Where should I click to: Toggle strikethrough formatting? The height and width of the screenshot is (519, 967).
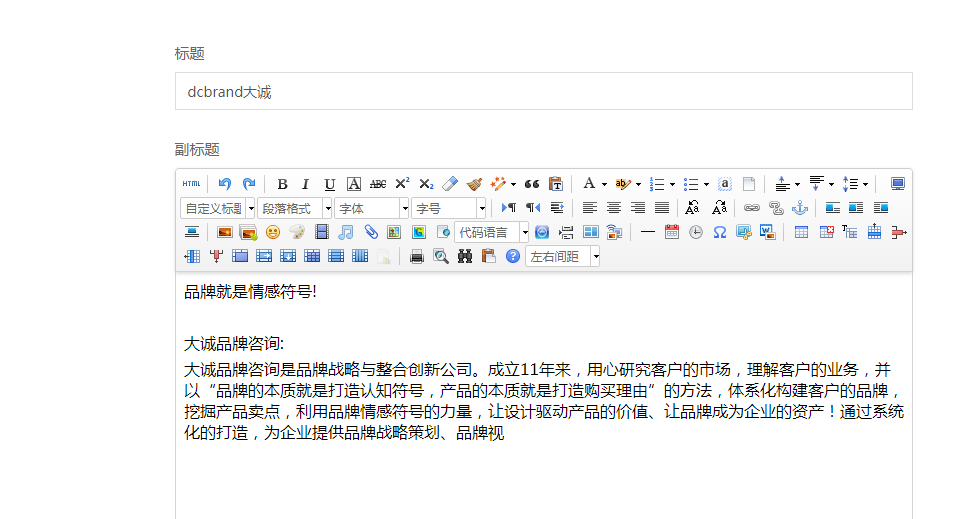[377, 184]
